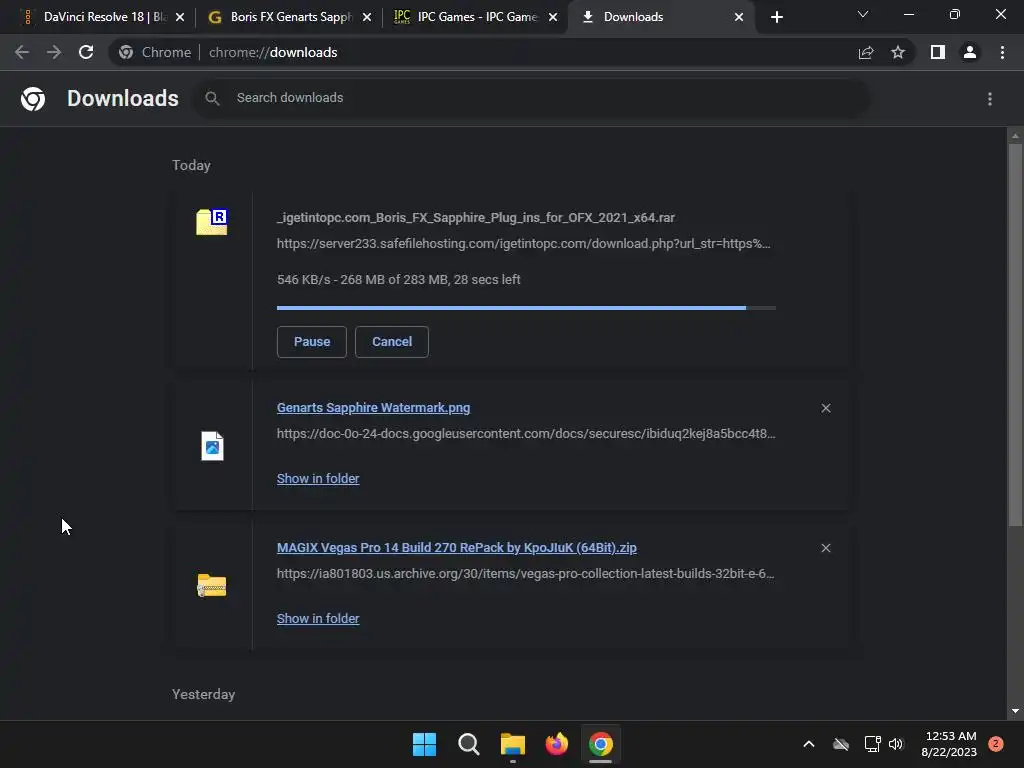Launch Firefox from the taskbar
Viewport: 1024px width, 768px height.
pos(556,744)
